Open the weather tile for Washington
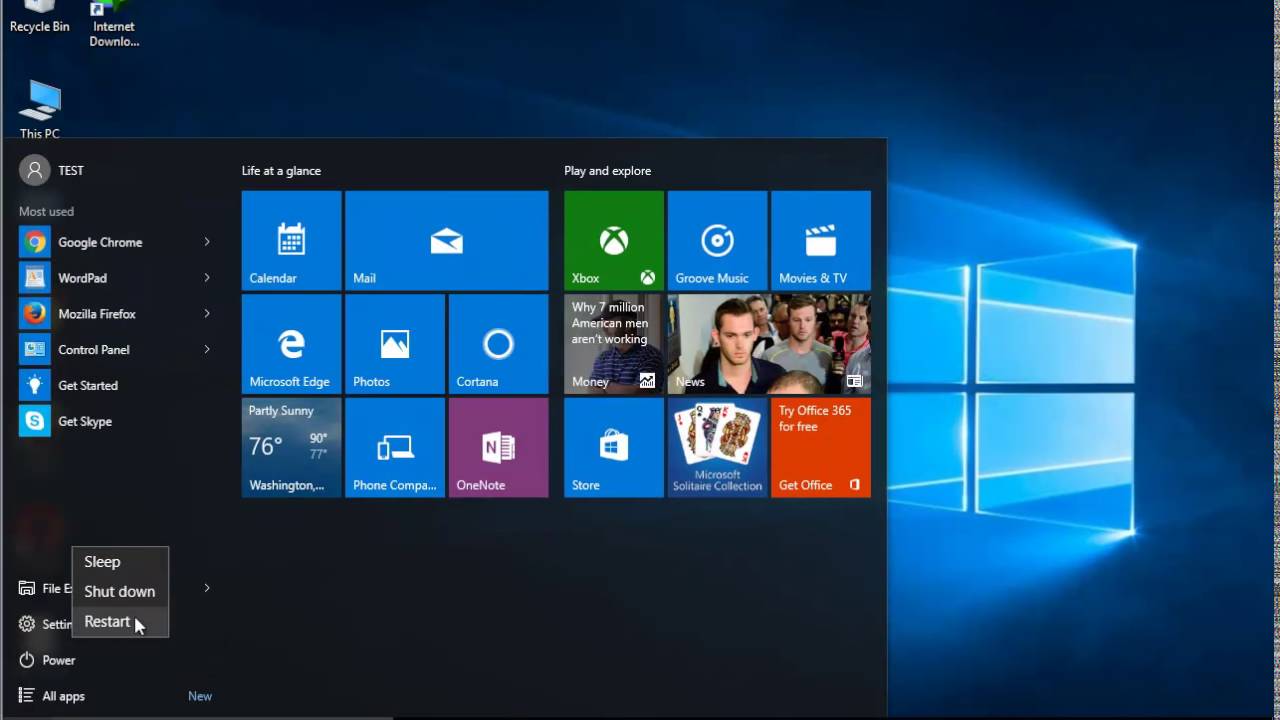Image resolution: width=1280 pixels, height=720 pixels. point(291,447)
